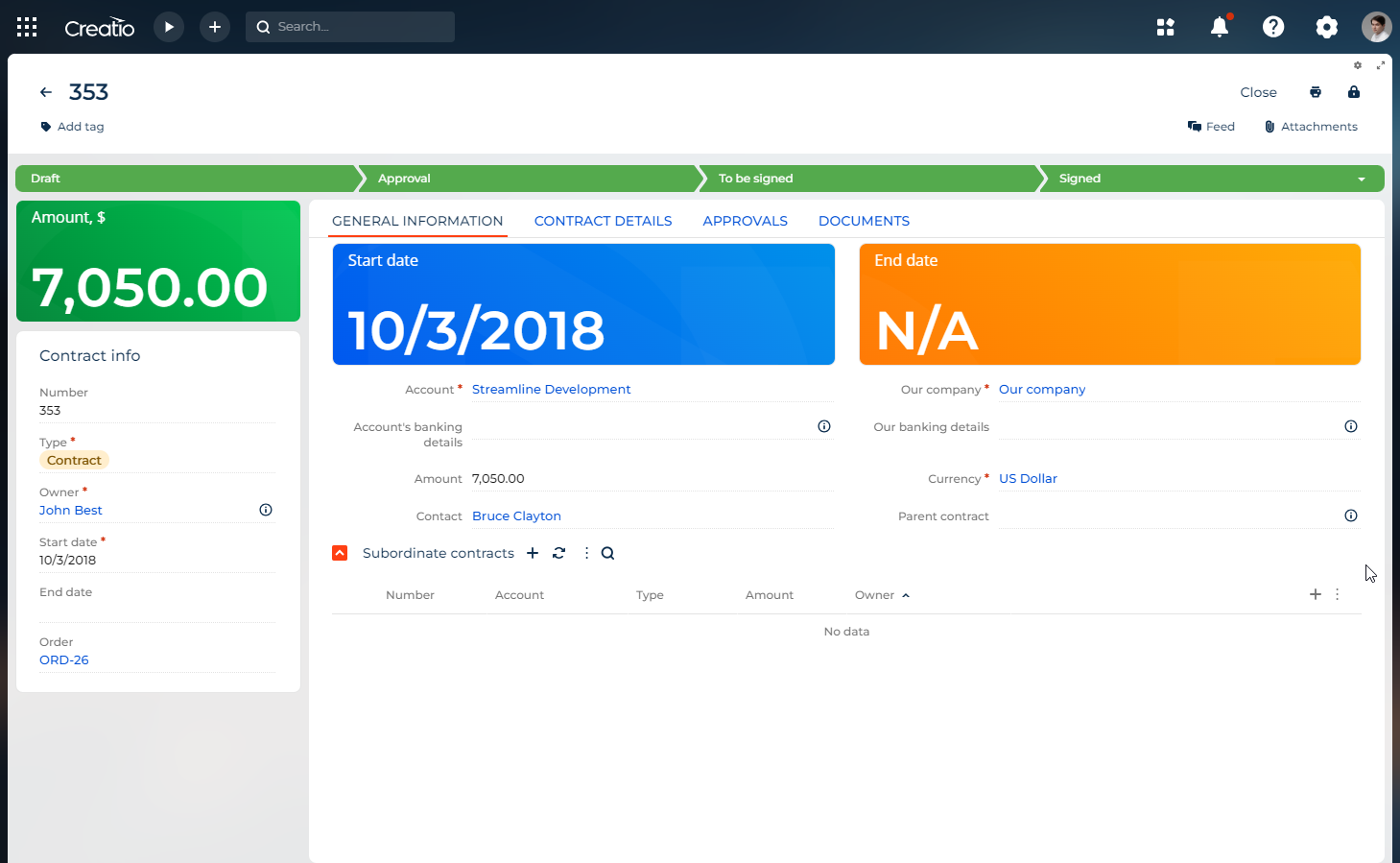The height and width of the screenshot is (863, 1400).
Task: Click info icon beside Owner John Best
Action: 266,510
